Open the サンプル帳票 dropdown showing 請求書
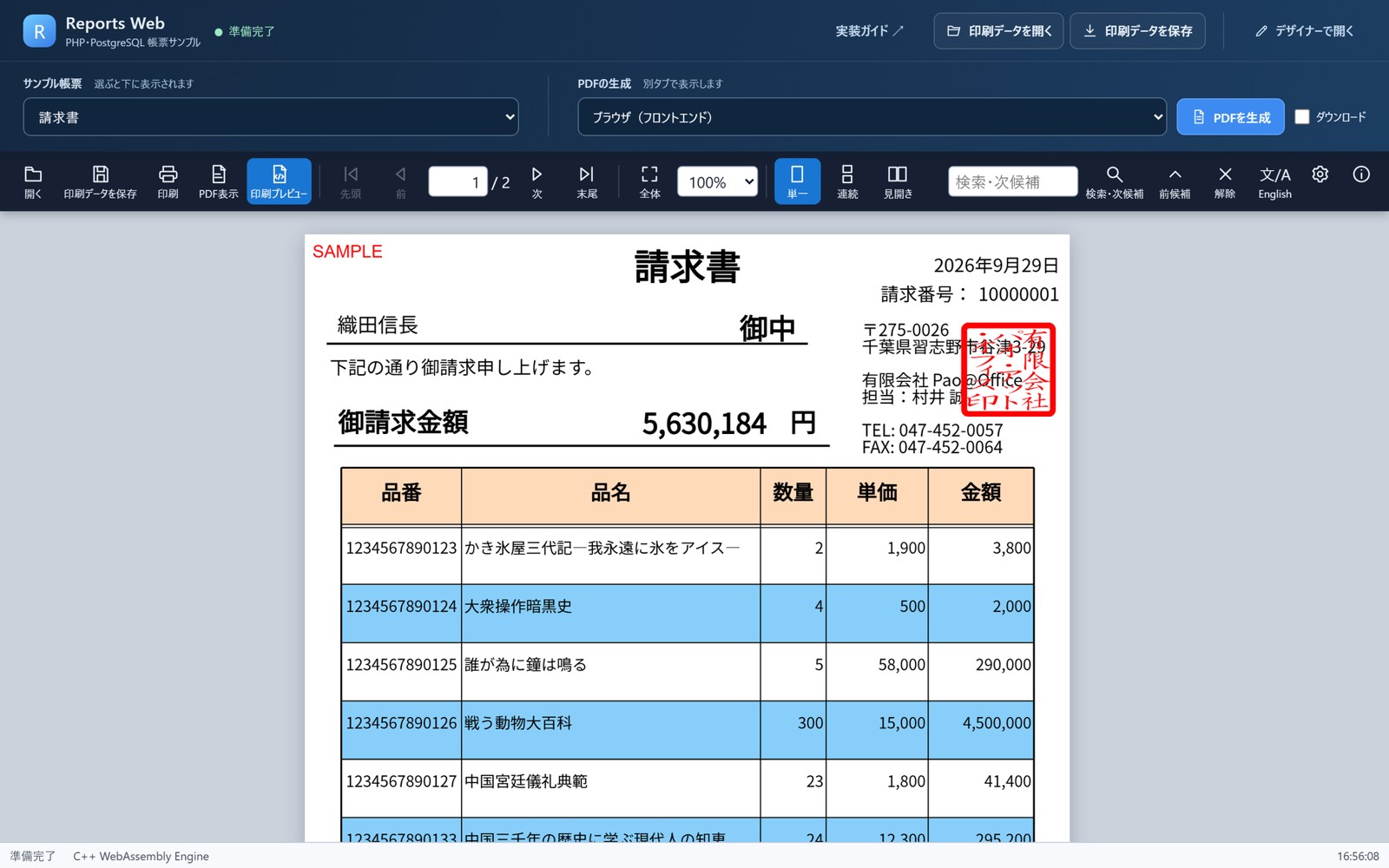Image resolution: width=1389 pixels, height=868 pixels. click(271, 116)
